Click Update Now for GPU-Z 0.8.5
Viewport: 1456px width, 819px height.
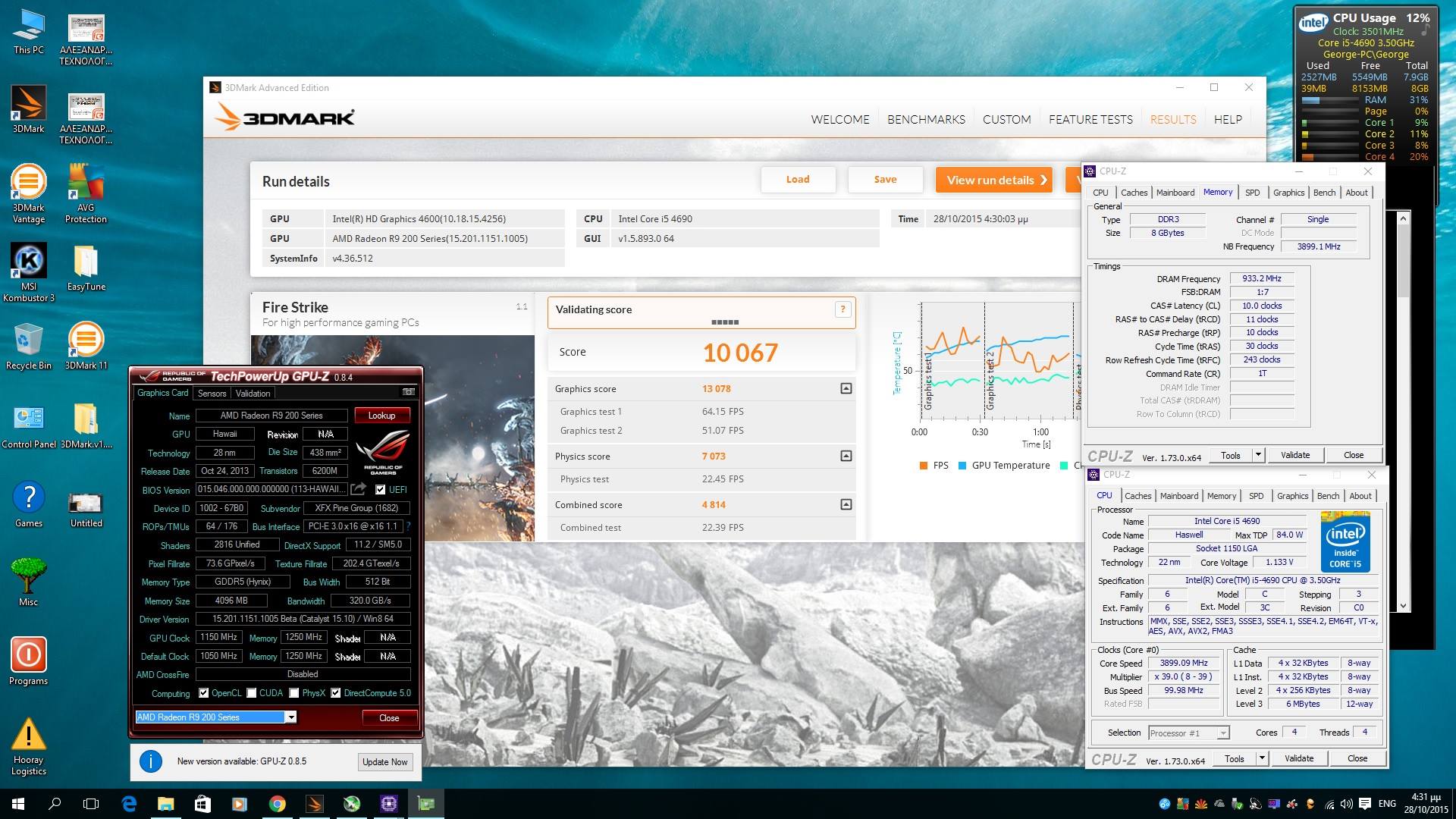tap(385, 762)
